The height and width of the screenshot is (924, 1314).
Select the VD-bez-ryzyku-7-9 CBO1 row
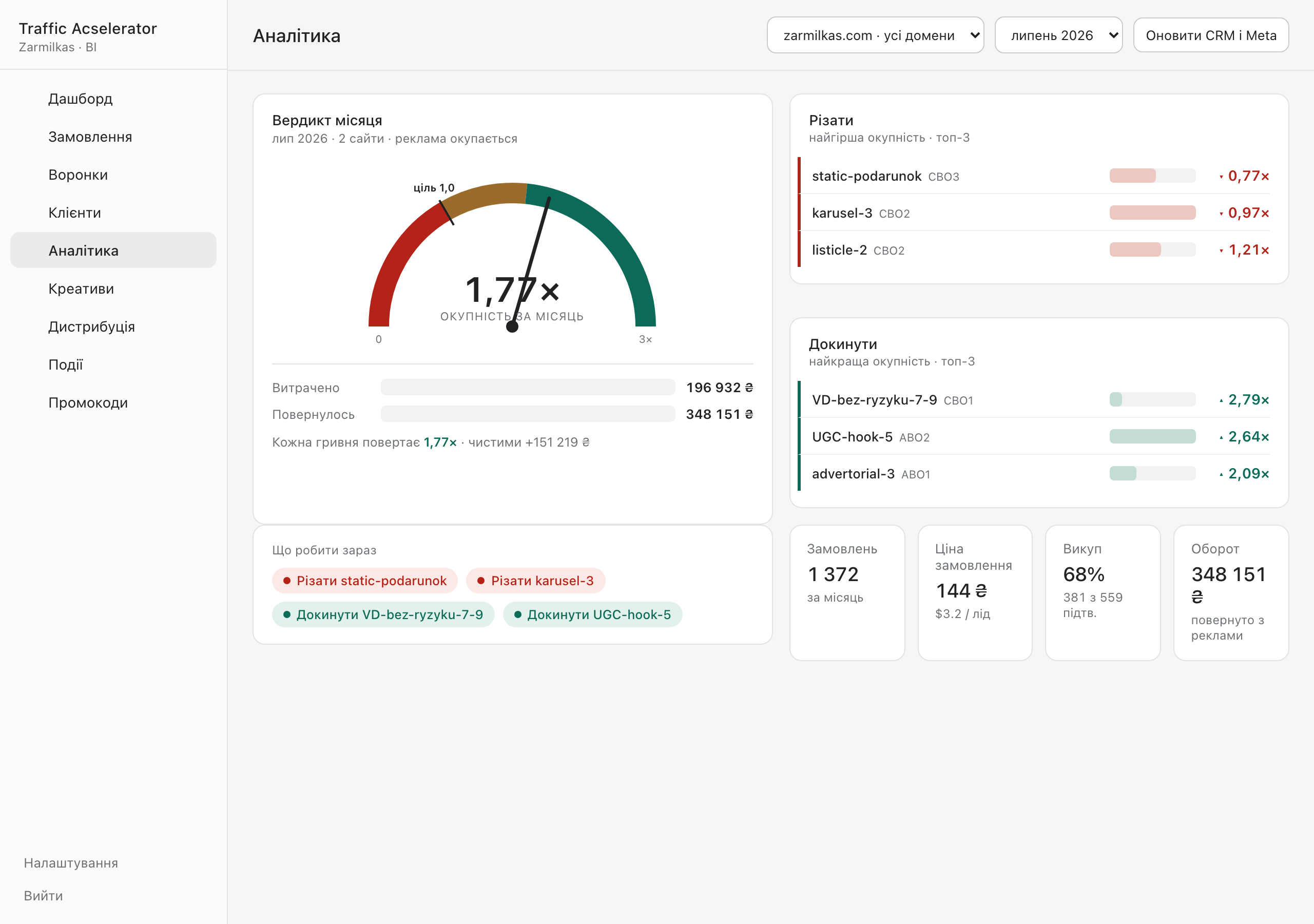point(1034,399)
